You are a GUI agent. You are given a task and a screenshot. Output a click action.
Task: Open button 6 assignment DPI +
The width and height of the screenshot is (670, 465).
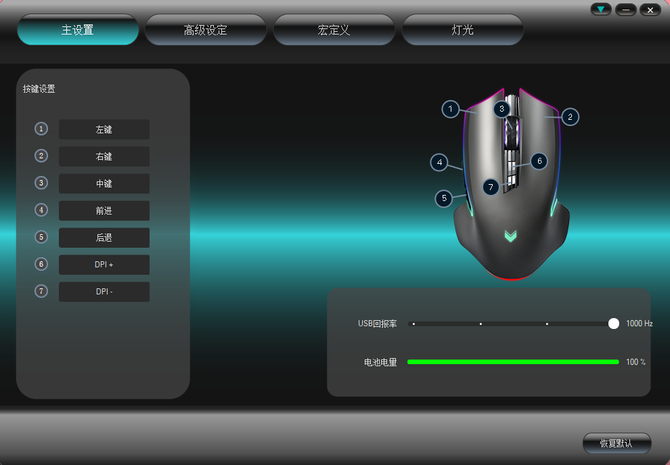(104, 265)
